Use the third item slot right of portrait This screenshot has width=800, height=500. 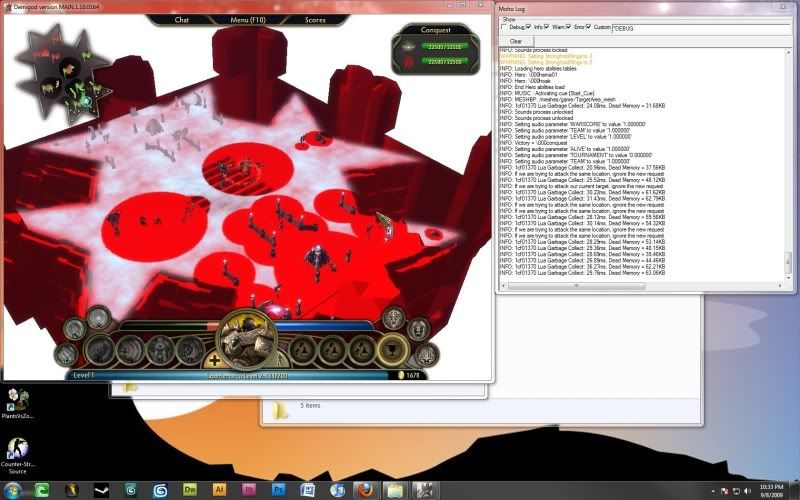[x=362, y=351]
